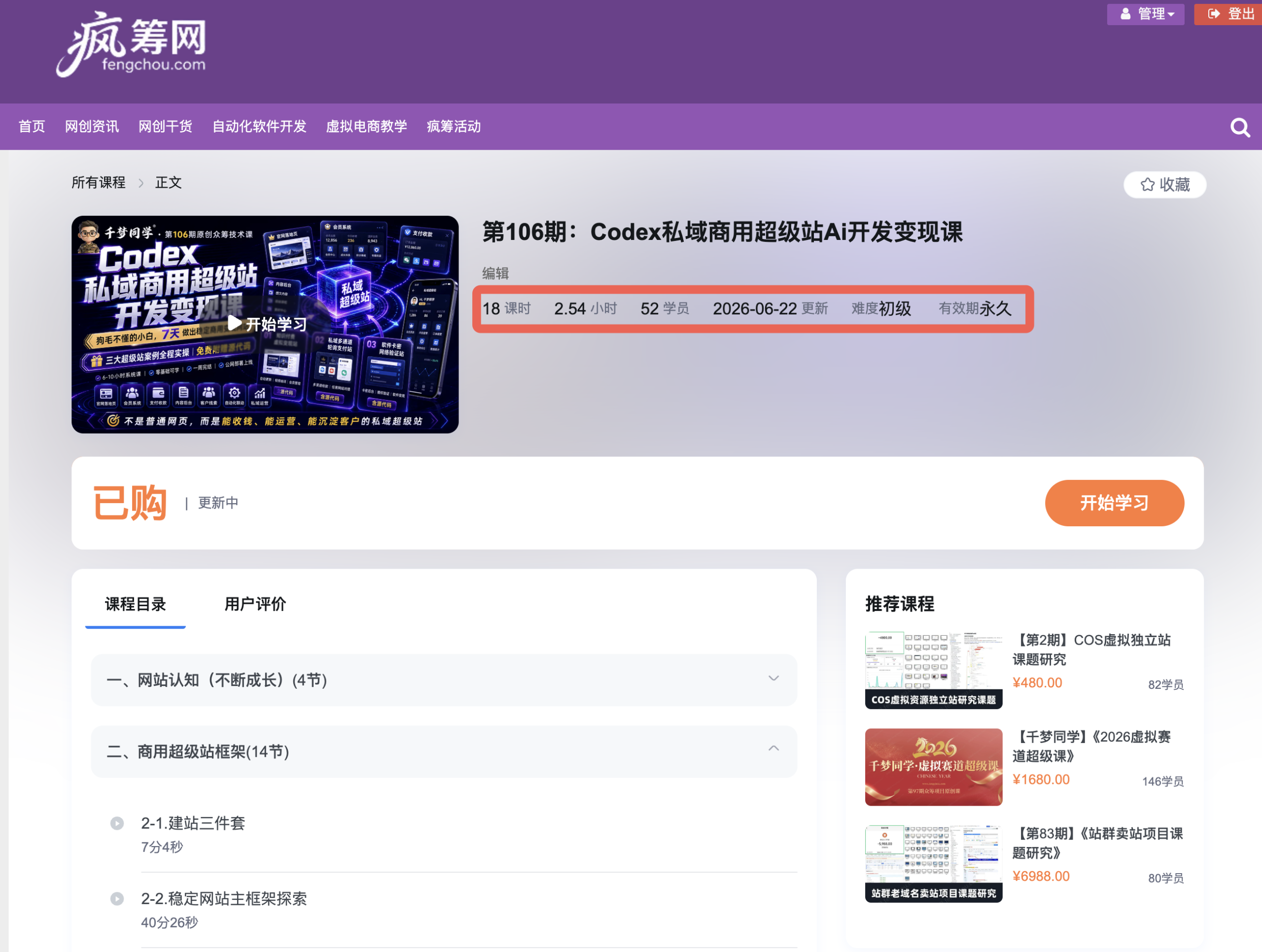This screenshot has width=1262, height=952.
Task: Click the 推荐课程 heading
Action: (900, 604)
